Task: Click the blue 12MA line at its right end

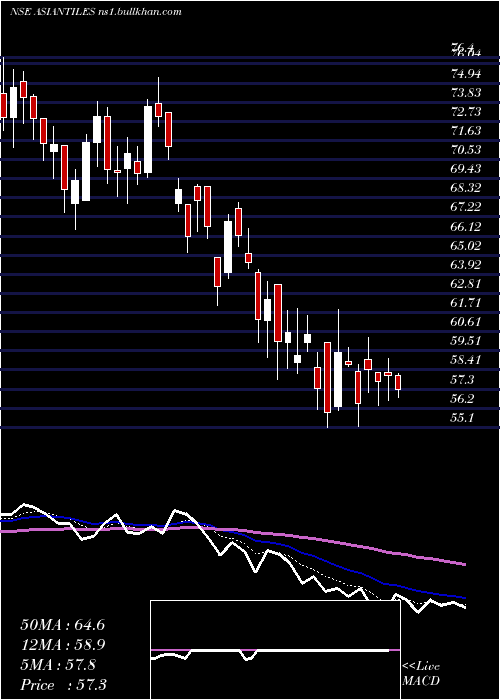Action: [x=464, y=597]
